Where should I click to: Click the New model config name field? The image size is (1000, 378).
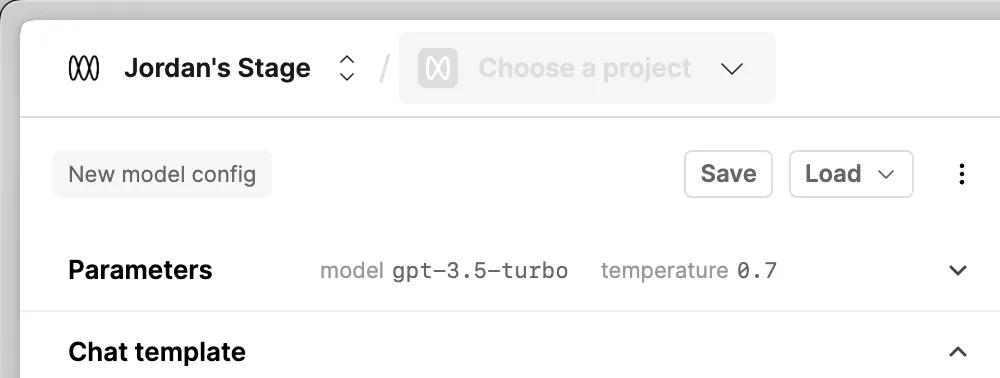pos(162,174)
